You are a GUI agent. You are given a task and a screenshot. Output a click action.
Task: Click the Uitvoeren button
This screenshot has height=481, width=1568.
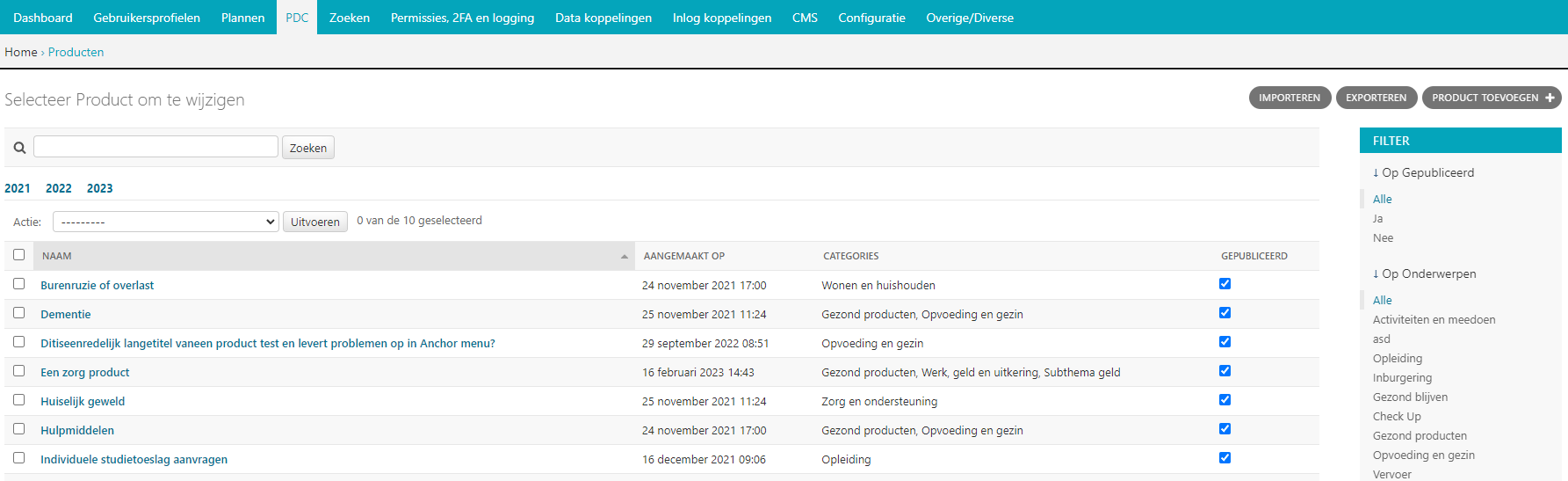point(314,222)
